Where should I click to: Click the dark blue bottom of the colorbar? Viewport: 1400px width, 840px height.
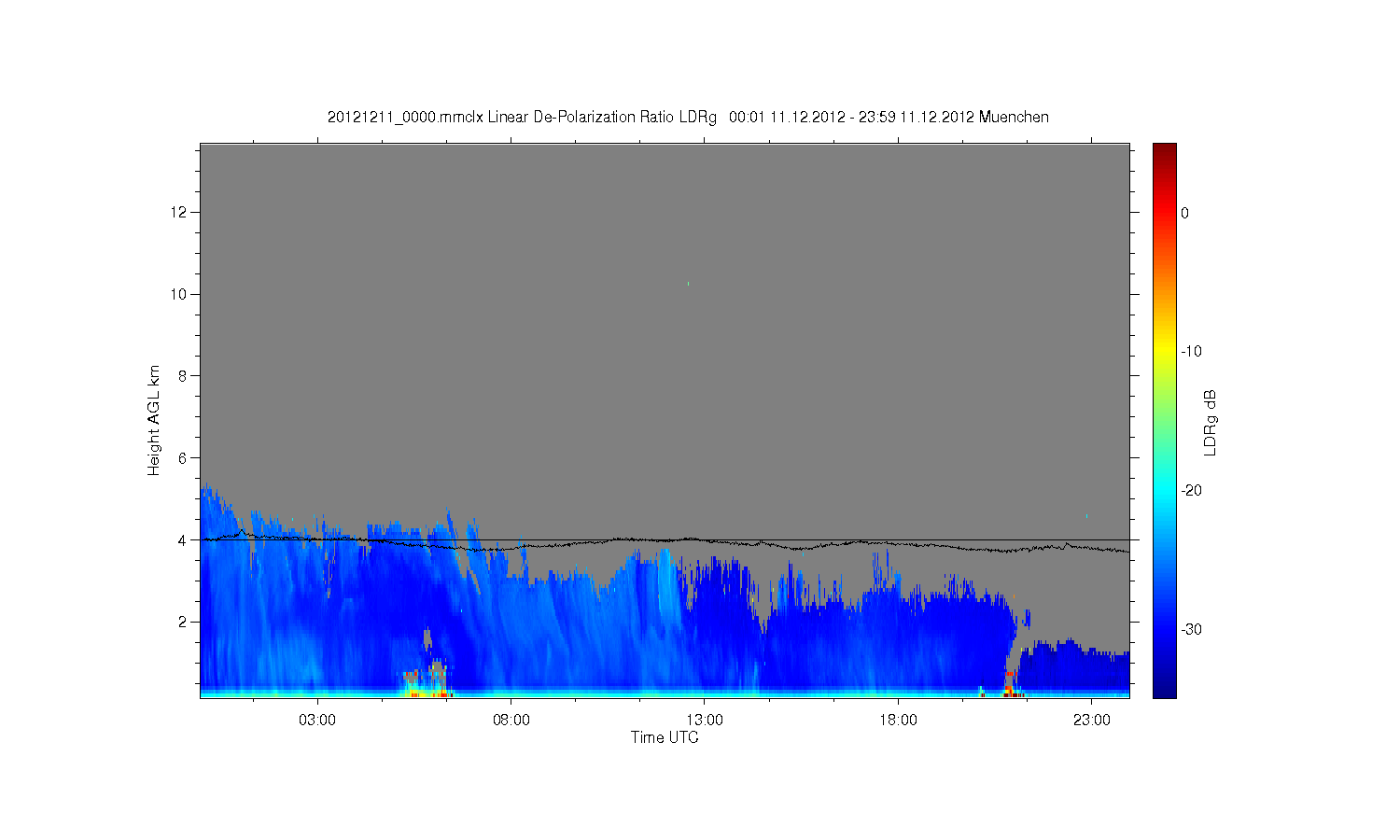(x=1165, y=692)
